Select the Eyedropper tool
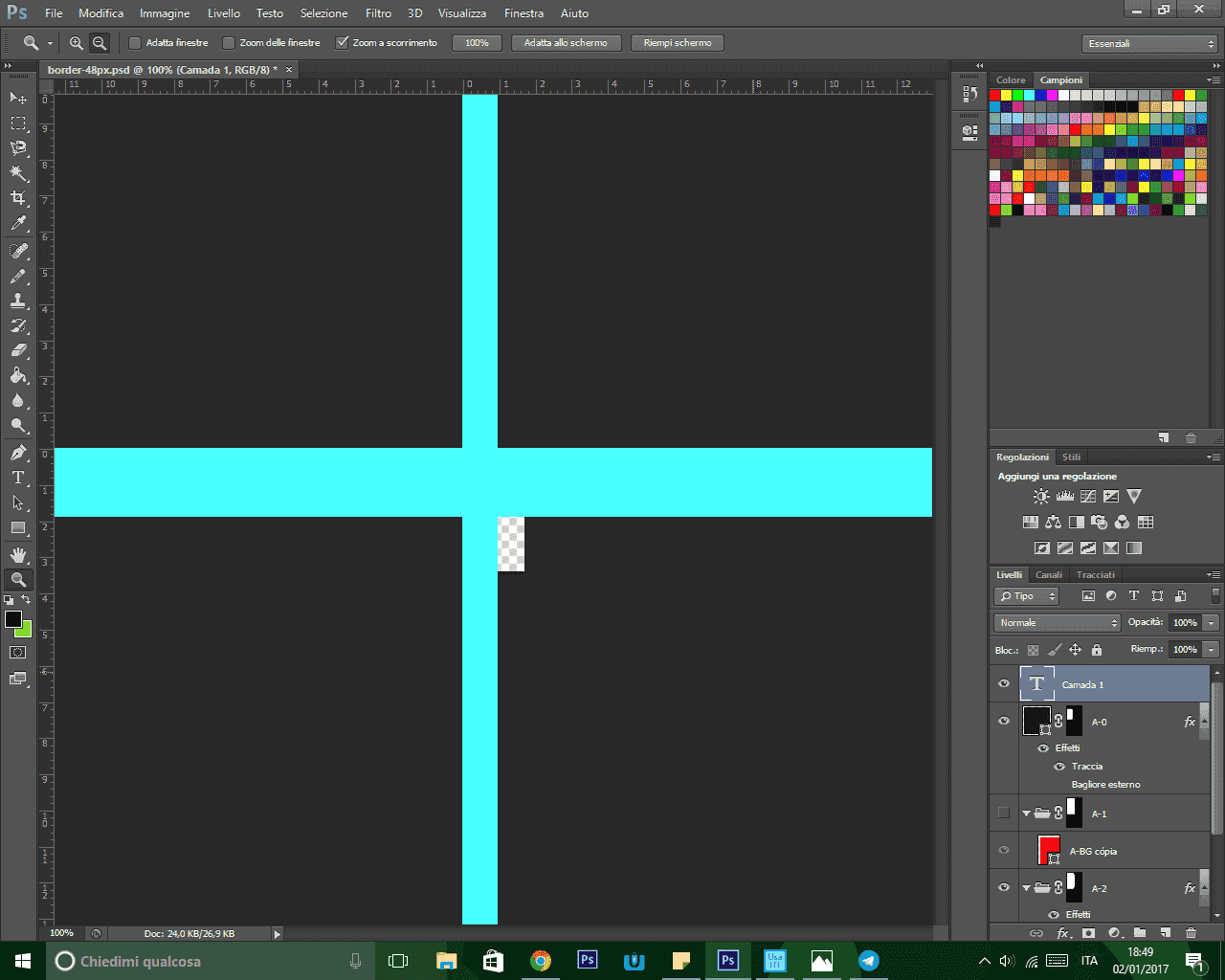The image size is (1225, 980). pyautogui.click(x=18, y=223)
